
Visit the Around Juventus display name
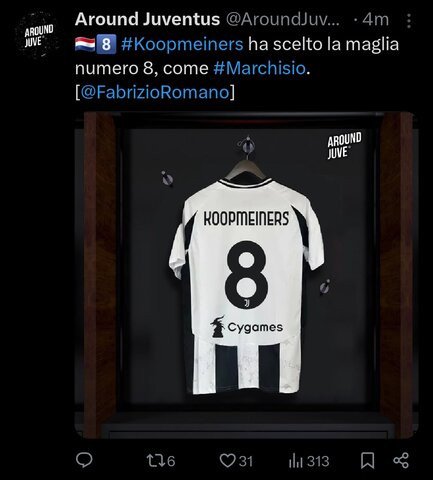click(147, 19)
